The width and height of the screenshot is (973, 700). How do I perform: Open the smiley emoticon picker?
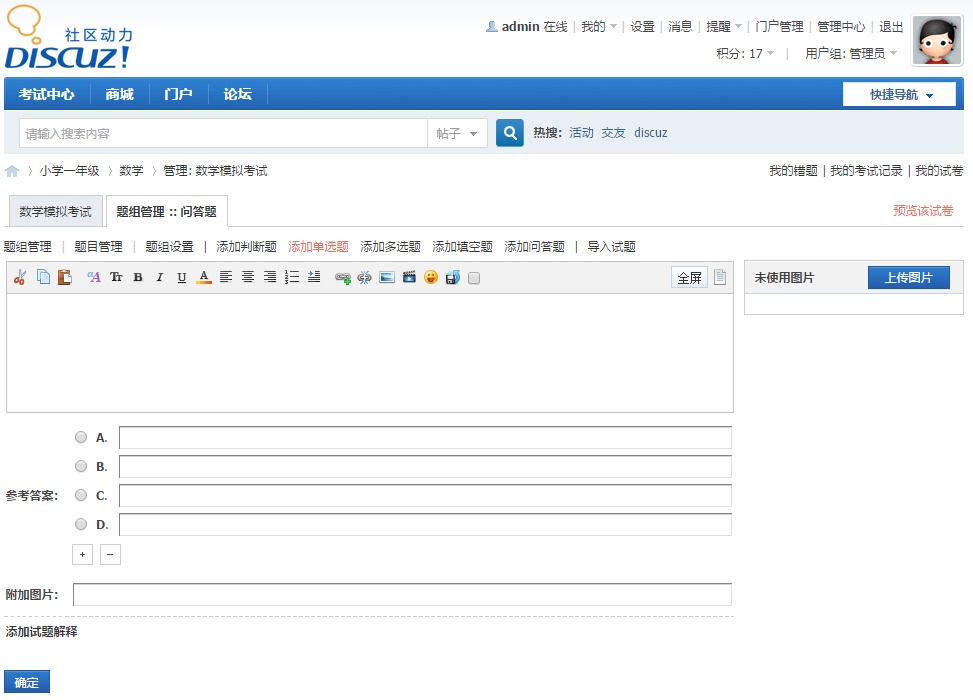tap(431, 278)
